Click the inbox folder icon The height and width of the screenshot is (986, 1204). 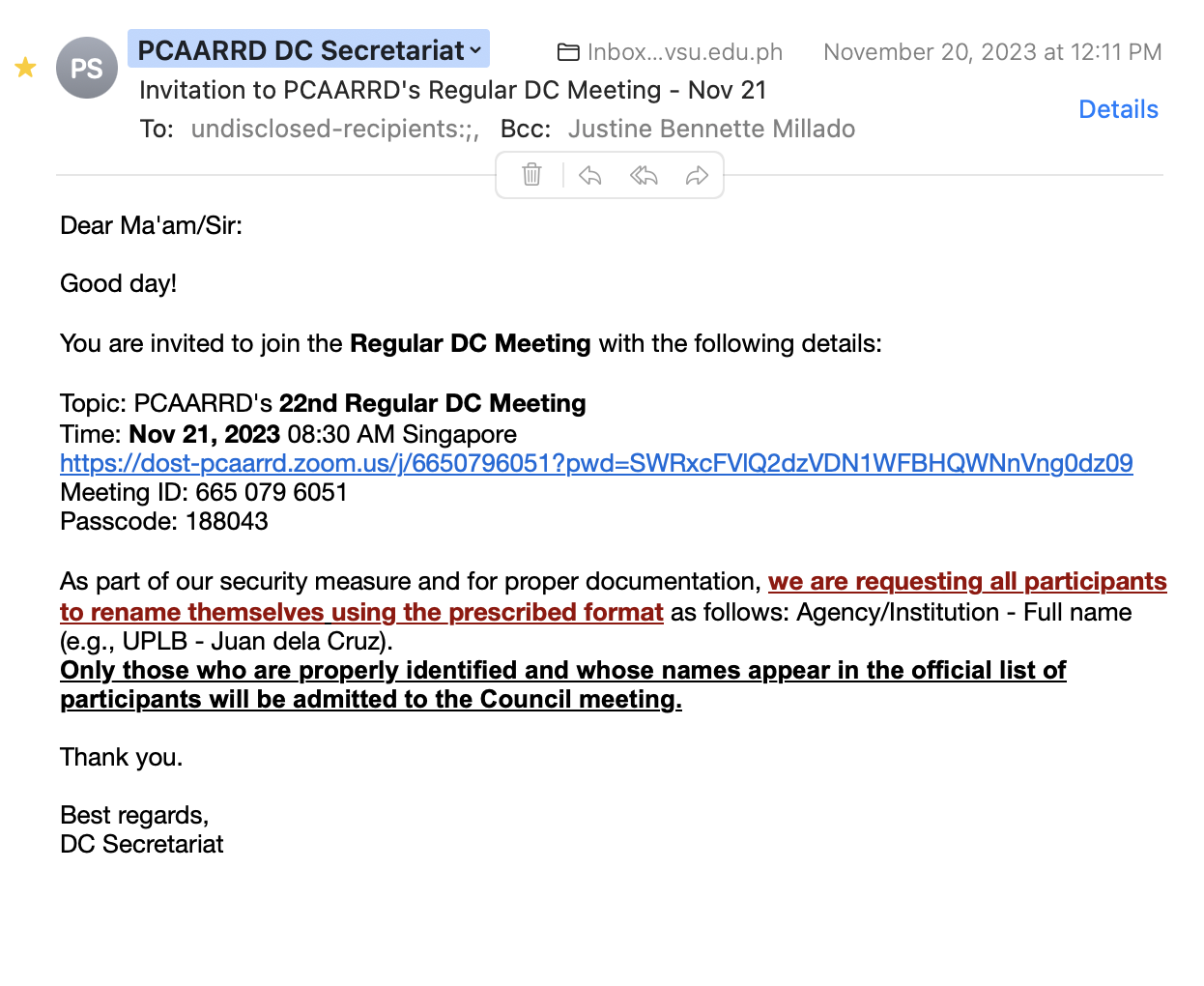tap(568, 52)
